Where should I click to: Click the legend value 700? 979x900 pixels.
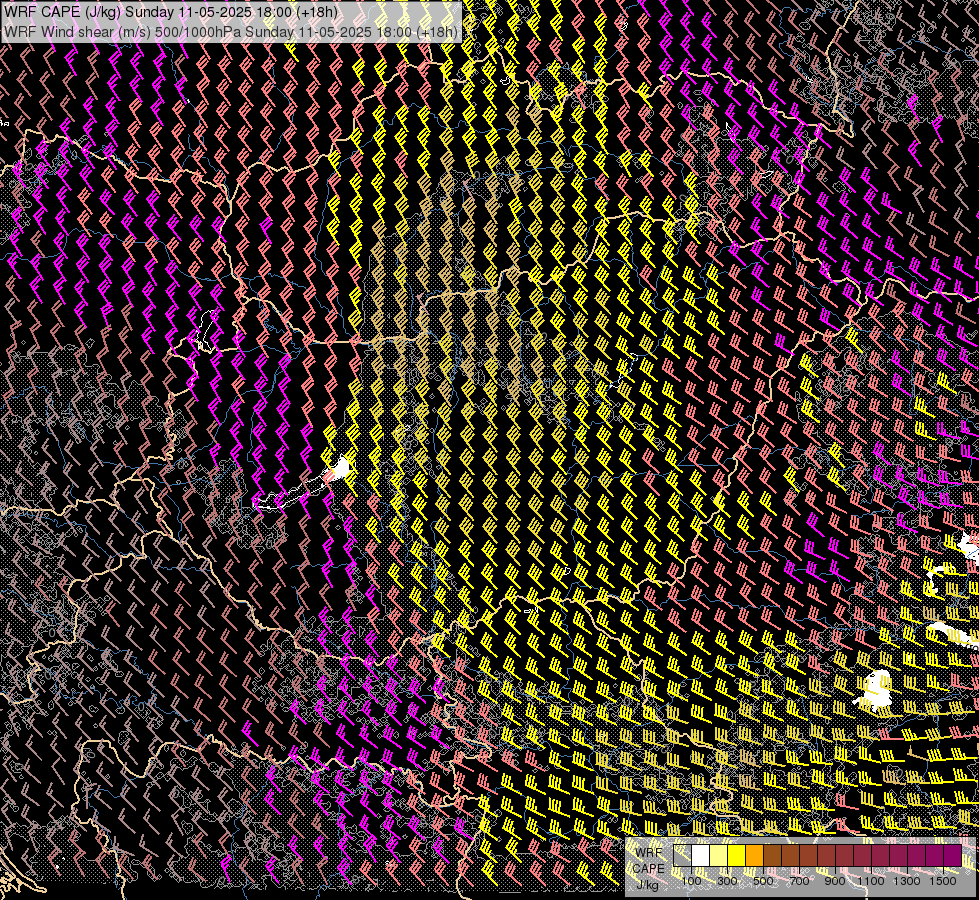tap(799, 881)
